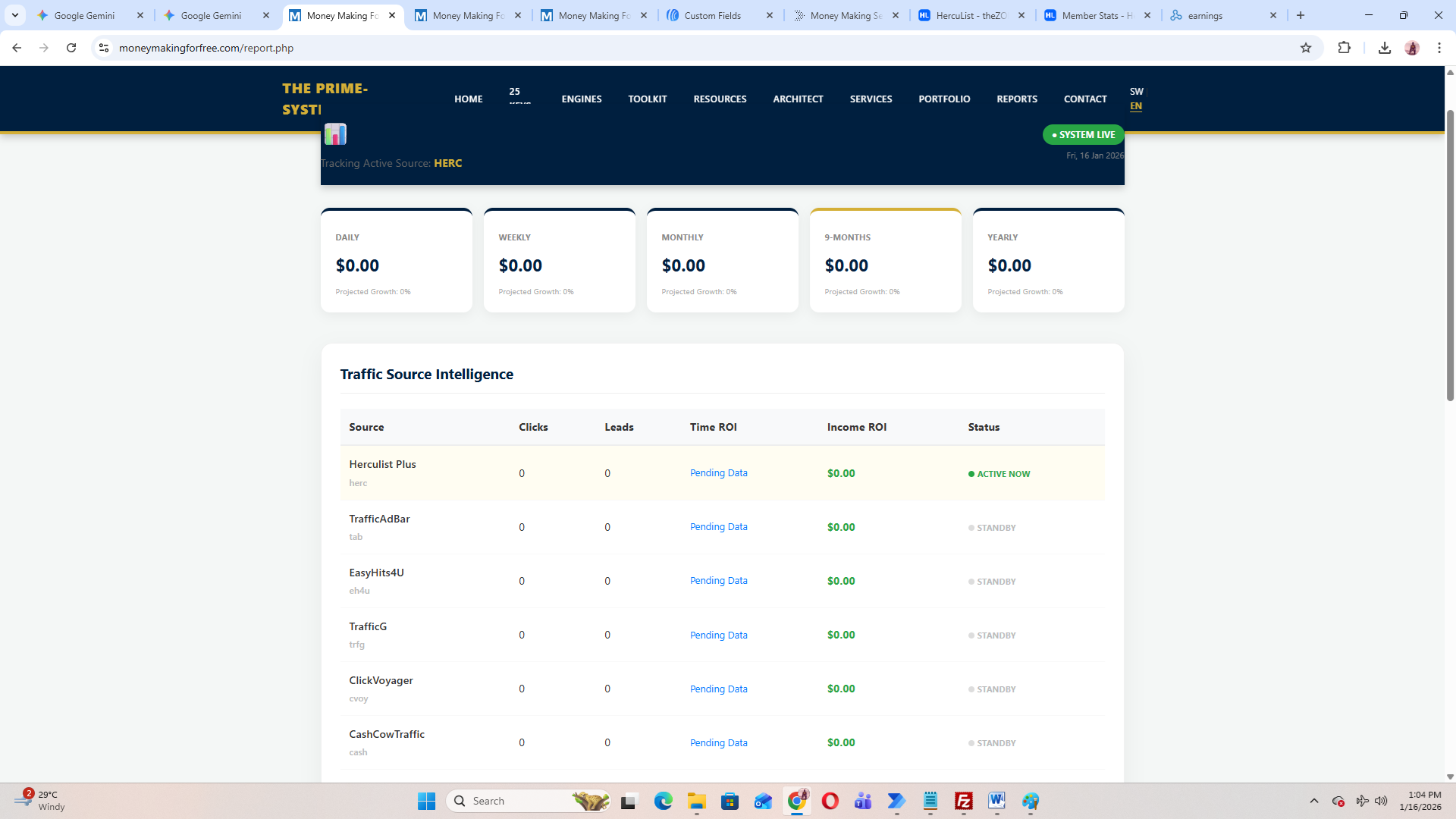Click the TOOLKIT navigation link
Viewport: 1456px width, 819px height.
click(647, 99)
